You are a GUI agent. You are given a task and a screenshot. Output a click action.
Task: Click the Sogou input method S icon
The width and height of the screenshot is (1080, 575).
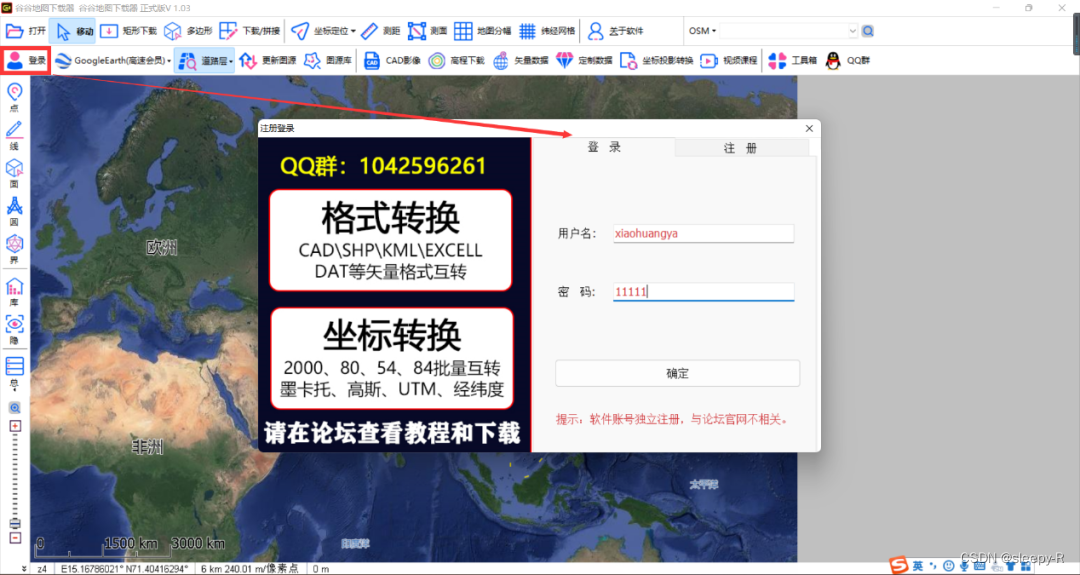[x=899, y=565]
